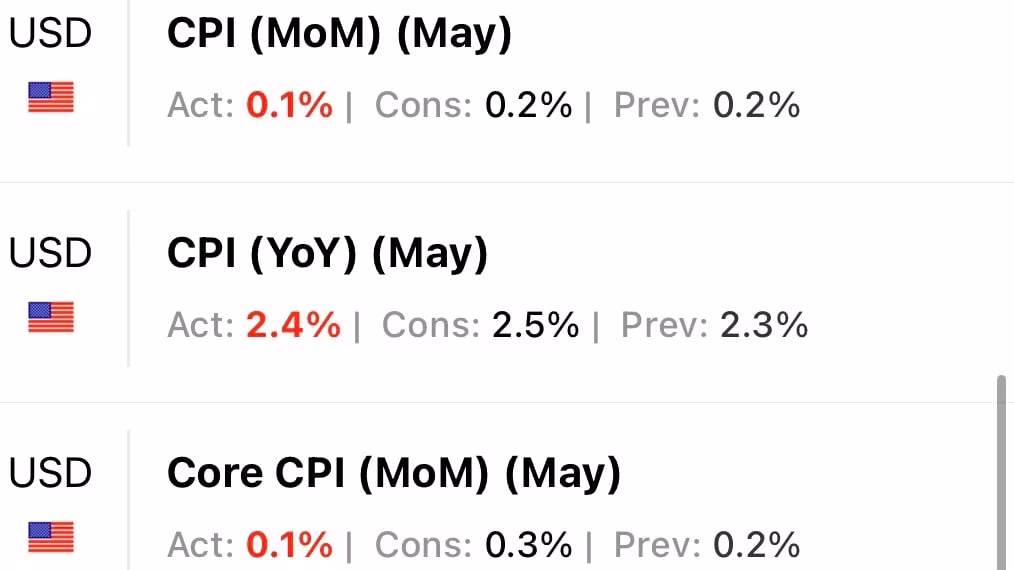
Task: Select the USD label in the Core CPI row
Action: 50,473
